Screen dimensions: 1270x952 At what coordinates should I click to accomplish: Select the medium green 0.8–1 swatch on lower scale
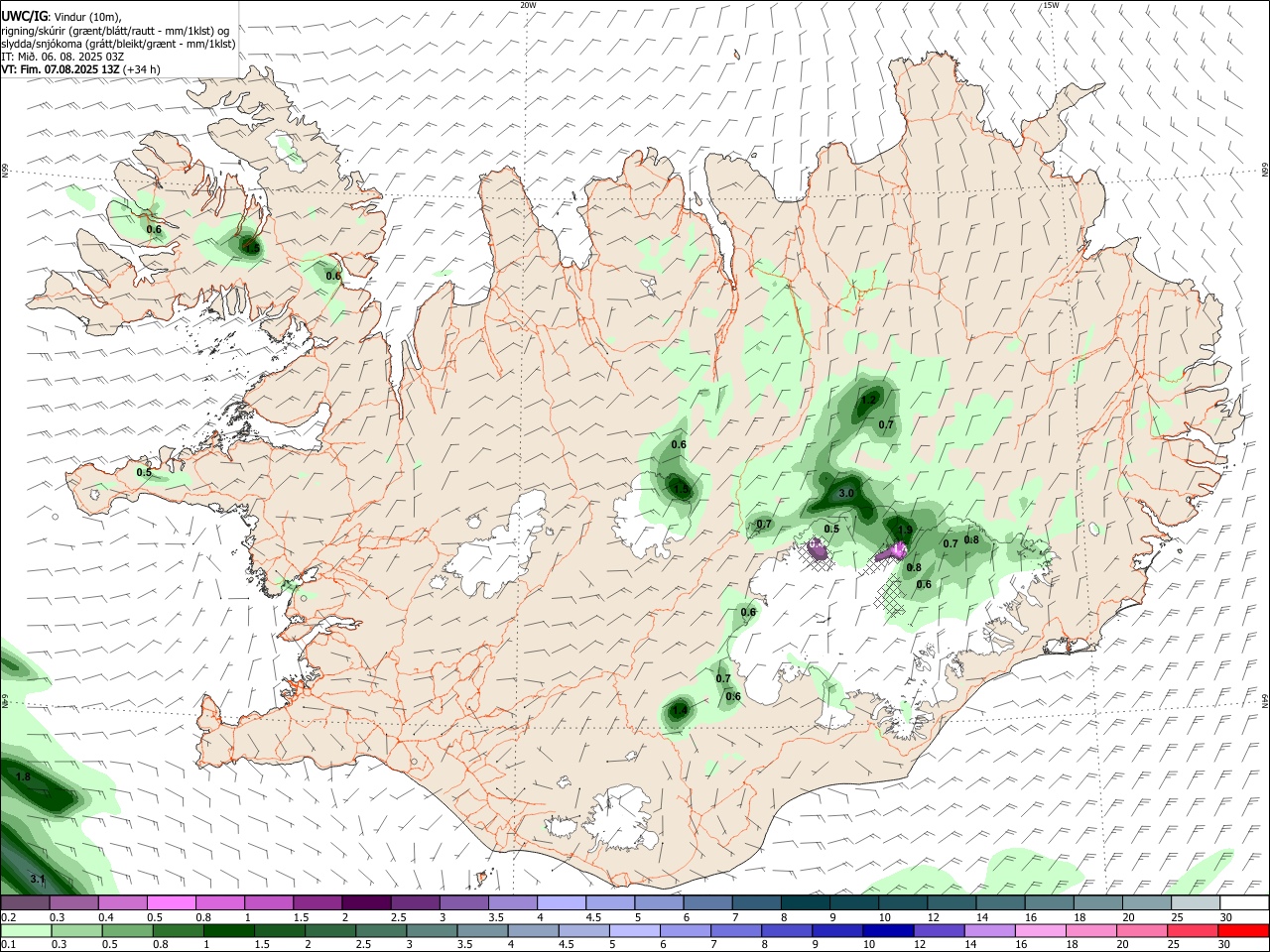click(x=179, y=930)
